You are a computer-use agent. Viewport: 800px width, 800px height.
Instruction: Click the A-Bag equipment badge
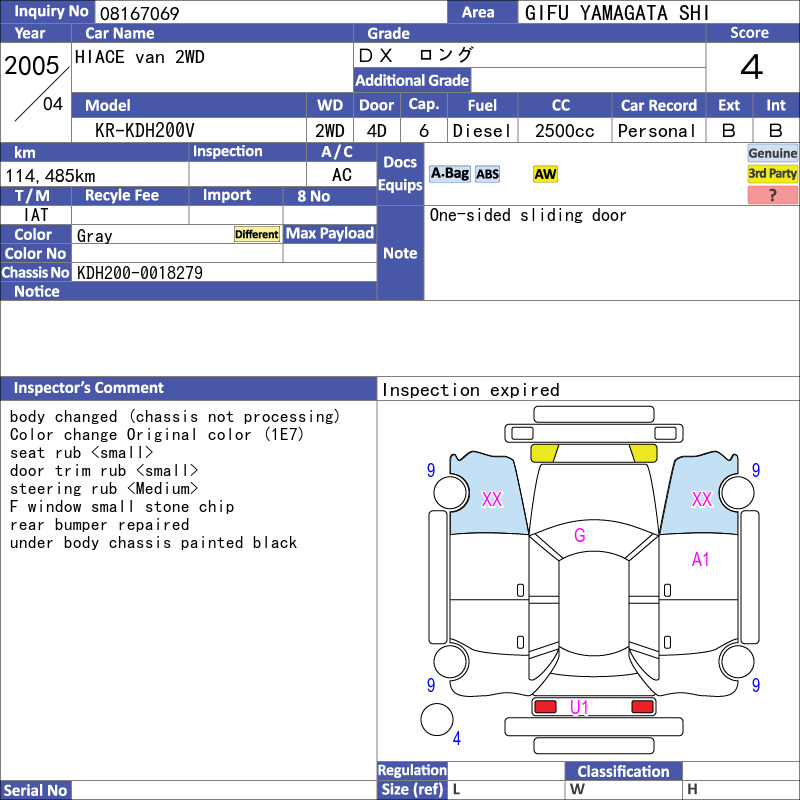(x=449, y=174)
